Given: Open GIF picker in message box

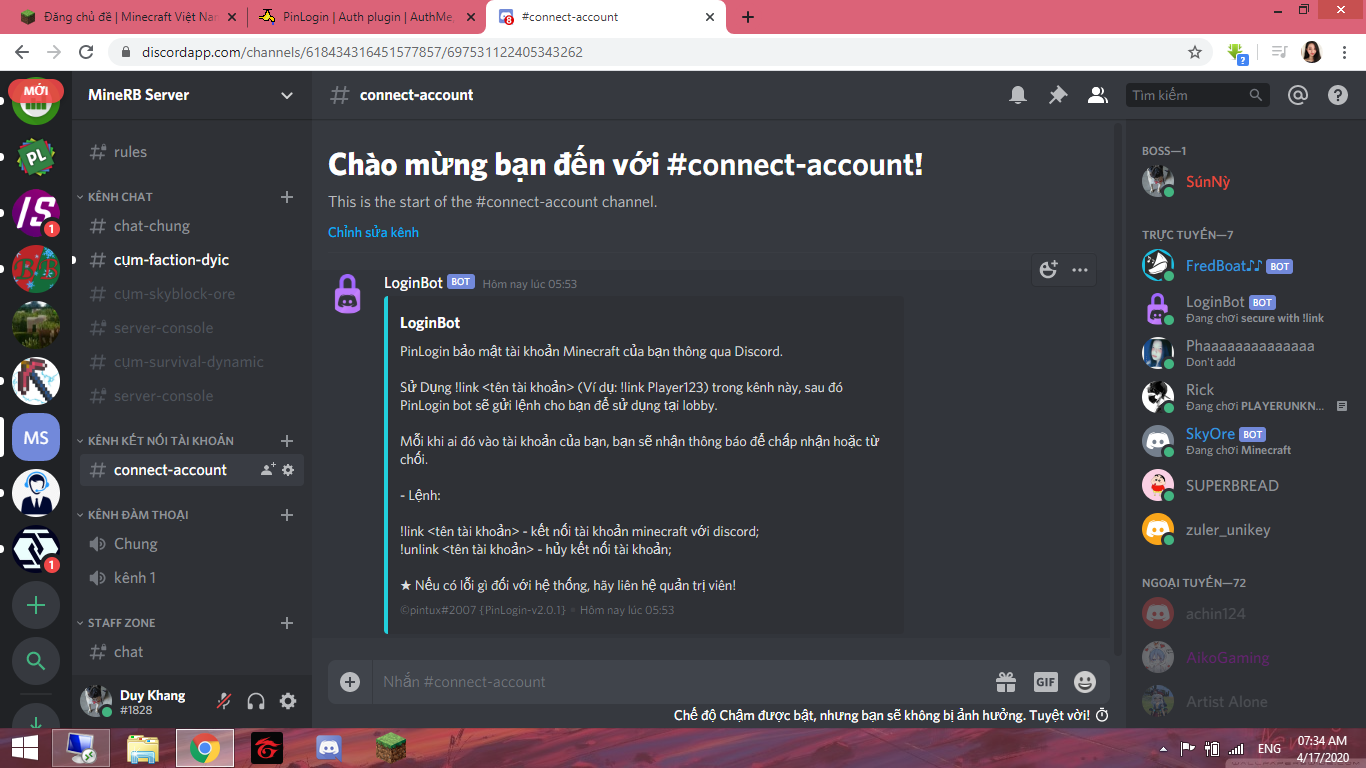Looking at the screenshot, I should (1045, 682).
